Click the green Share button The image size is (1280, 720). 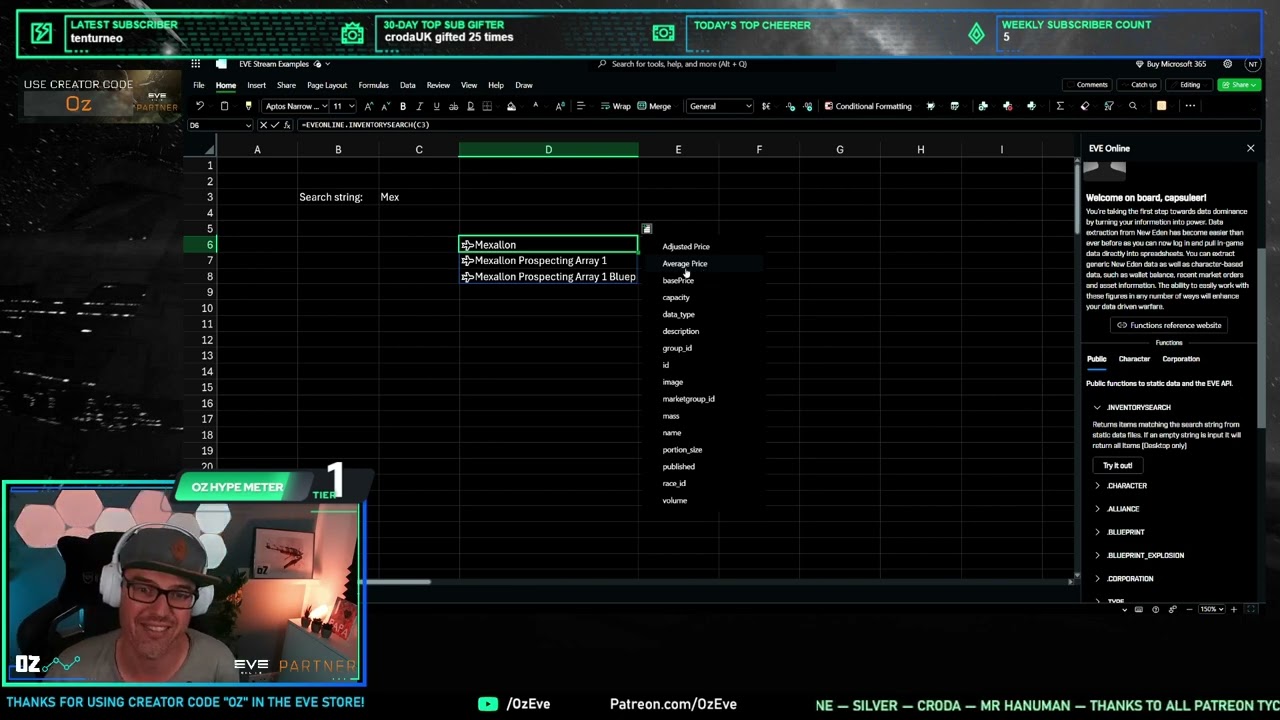point(1239,85)
